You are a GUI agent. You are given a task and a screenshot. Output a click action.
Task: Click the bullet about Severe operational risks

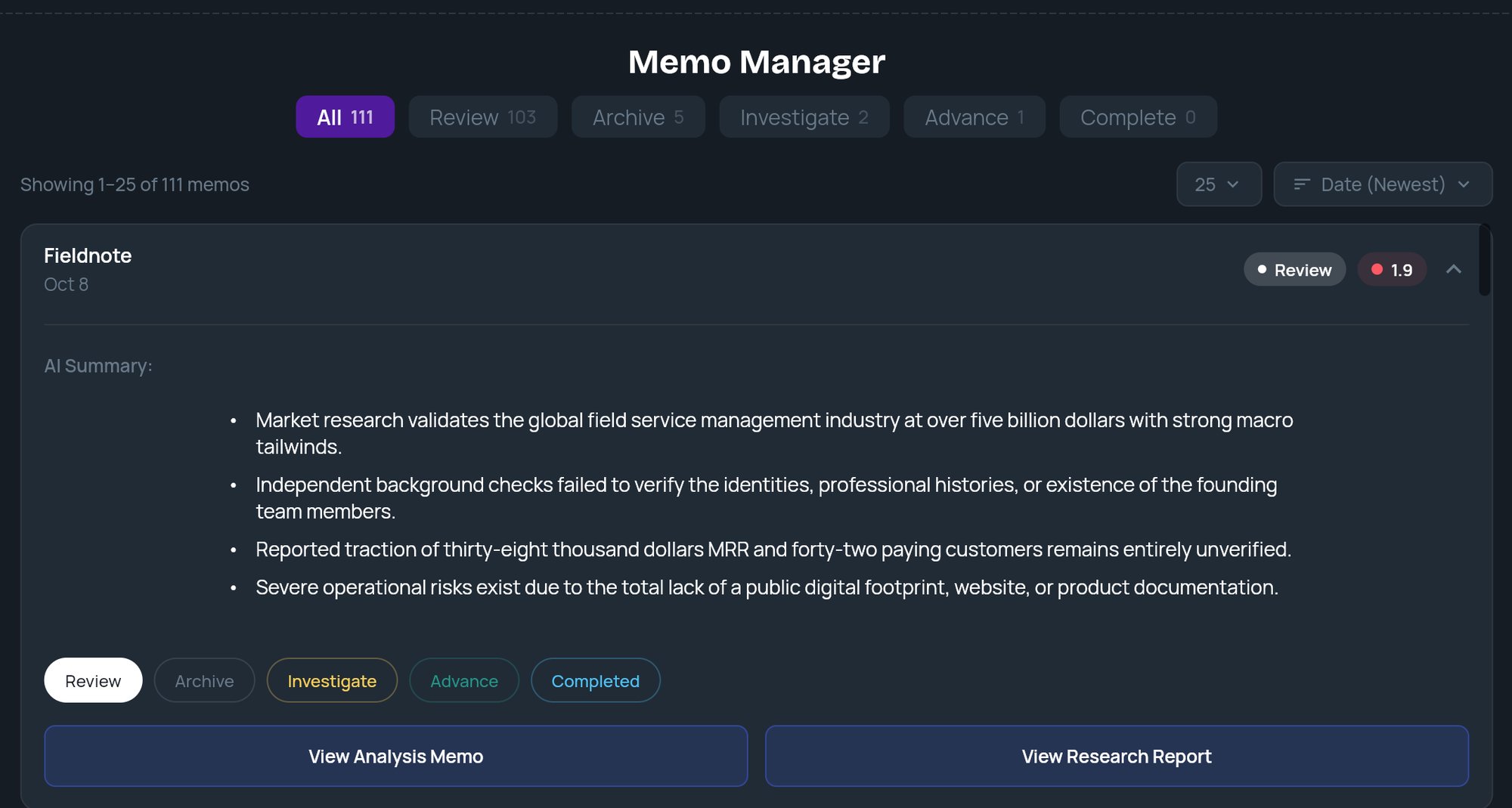click(767, 587)
